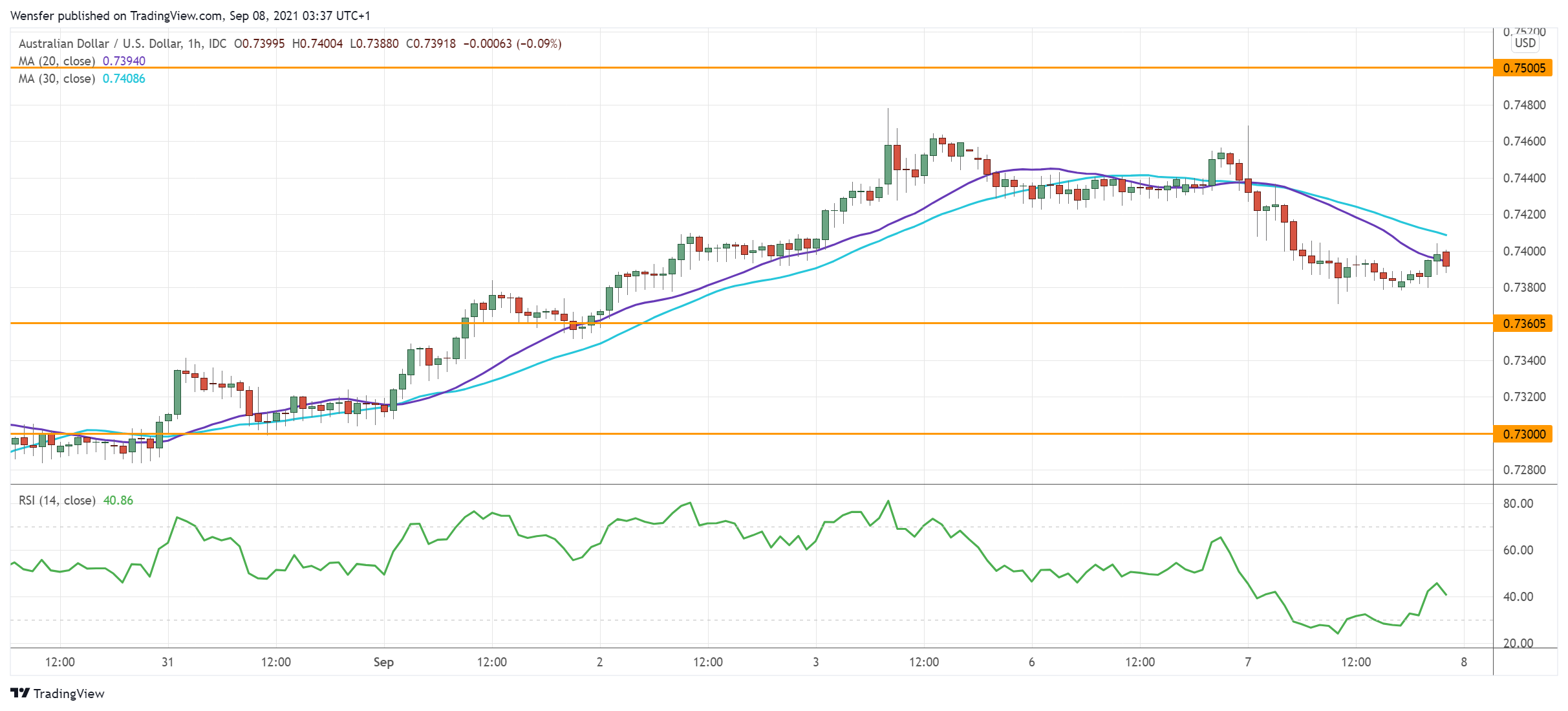The height and width of the screenshot is (711, 1568).
Task: Click the 7 date label on time axis
Action: point(1248,662)
